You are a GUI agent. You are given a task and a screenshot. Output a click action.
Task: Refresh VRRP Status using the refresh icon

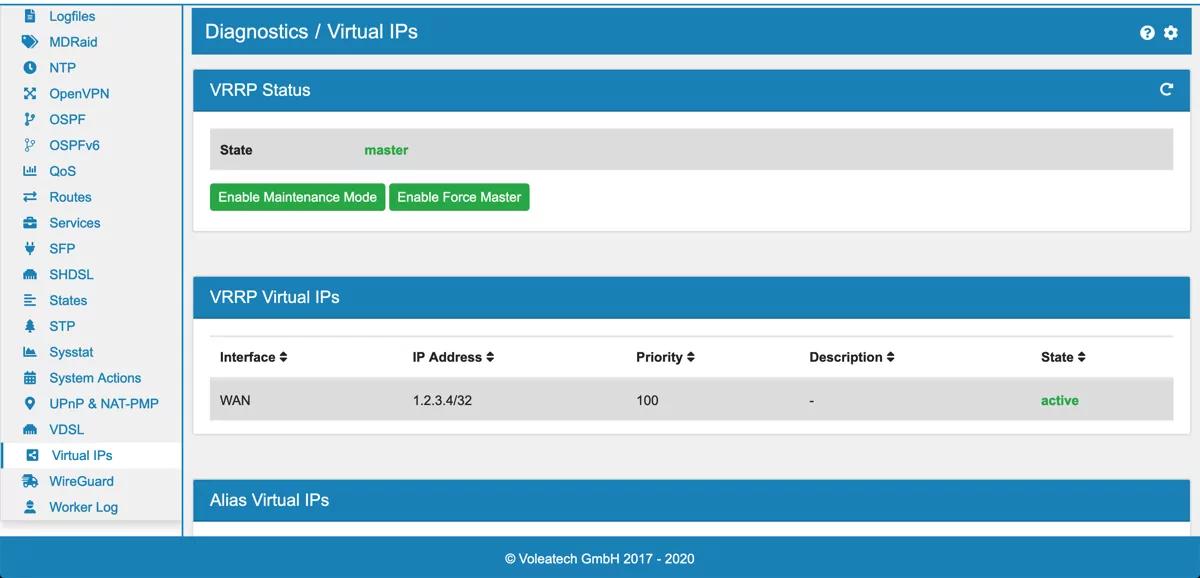coord(1166,89)
